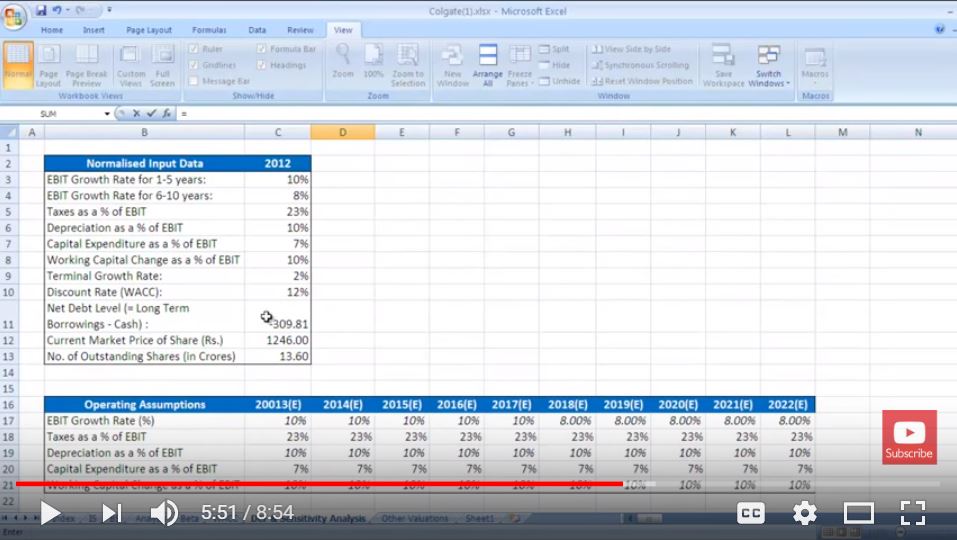Switch to Full Screen view
This screenshot has width=957, height=540.
click(162, 65)
